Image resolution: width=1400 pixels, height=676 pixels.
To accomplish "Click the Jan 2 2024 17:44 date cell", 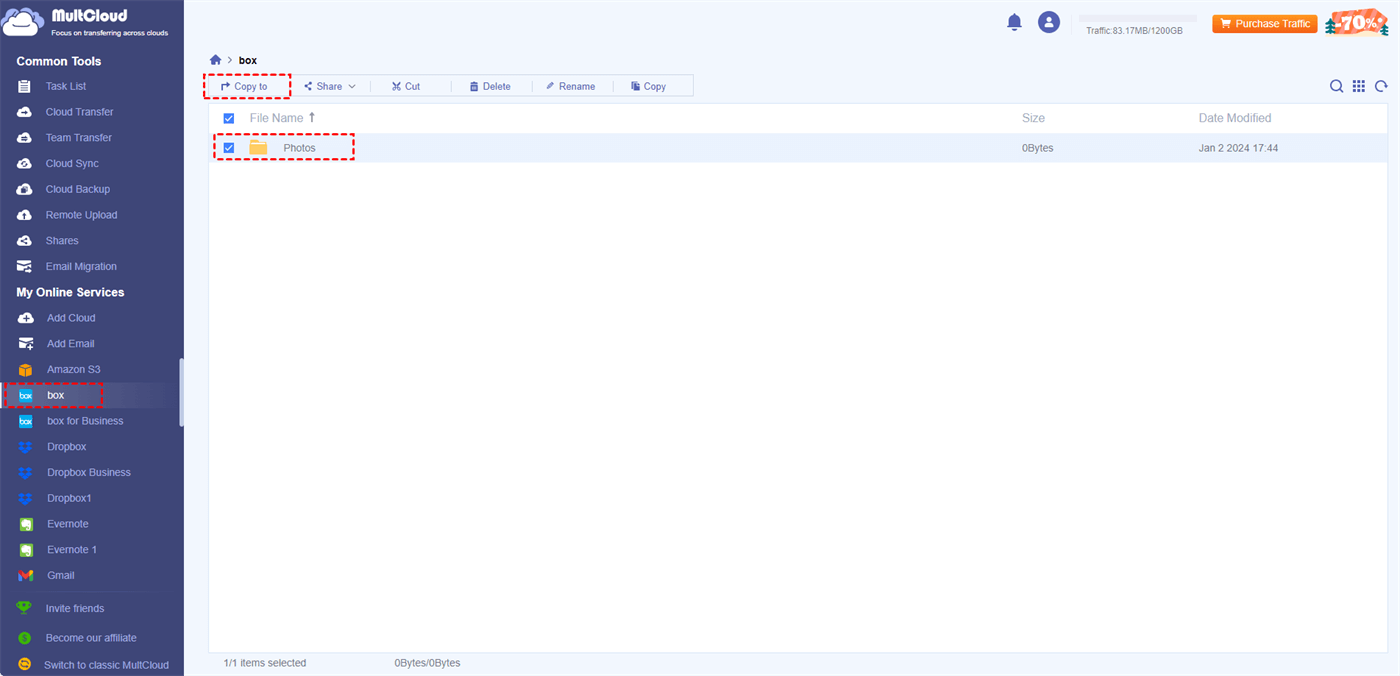I will click(1238, 148).
